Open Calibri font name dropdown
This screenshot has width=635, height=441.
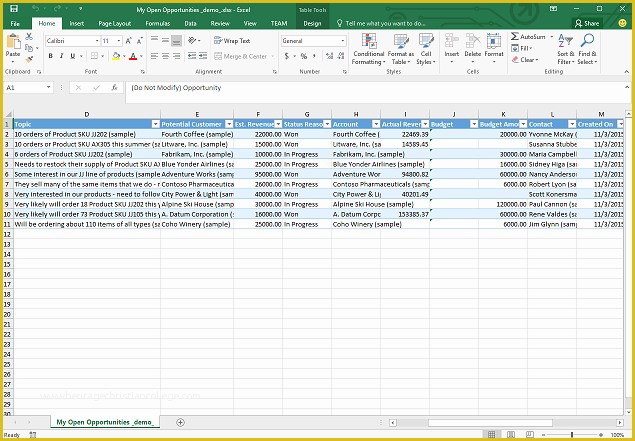pyautogui.click(x=97, y=41)
